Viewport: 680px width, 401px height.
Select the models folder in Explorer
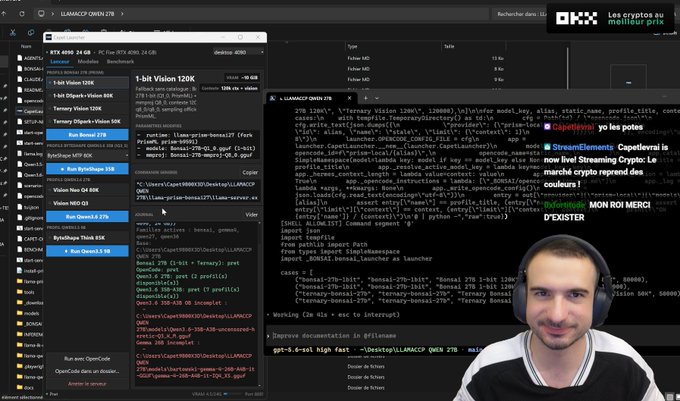click(x=30, y=313)
